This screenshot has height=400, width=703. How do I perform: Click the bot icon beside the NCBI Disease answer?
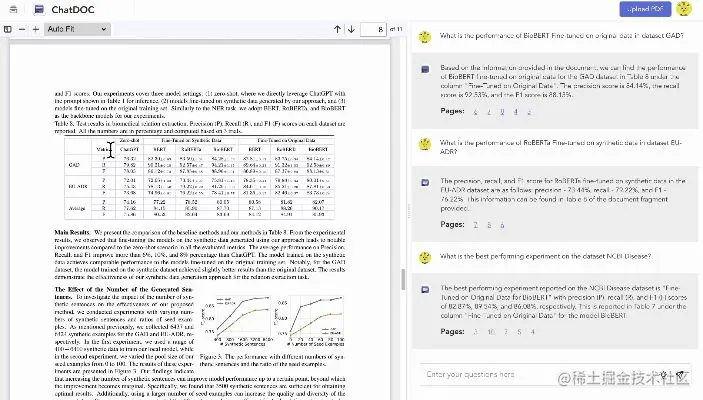pos(425,289)
